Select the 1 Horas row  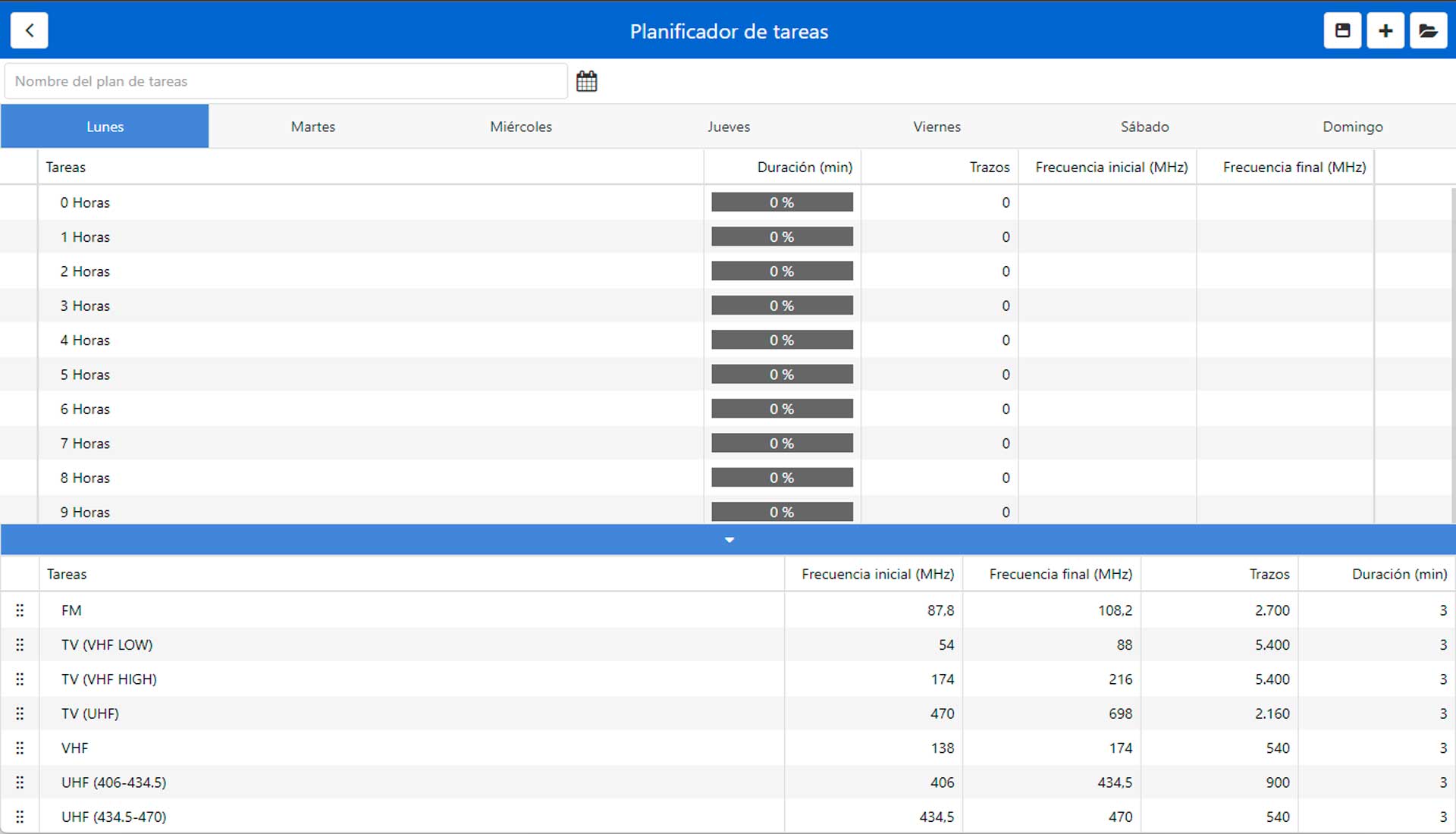pos(726,237)
